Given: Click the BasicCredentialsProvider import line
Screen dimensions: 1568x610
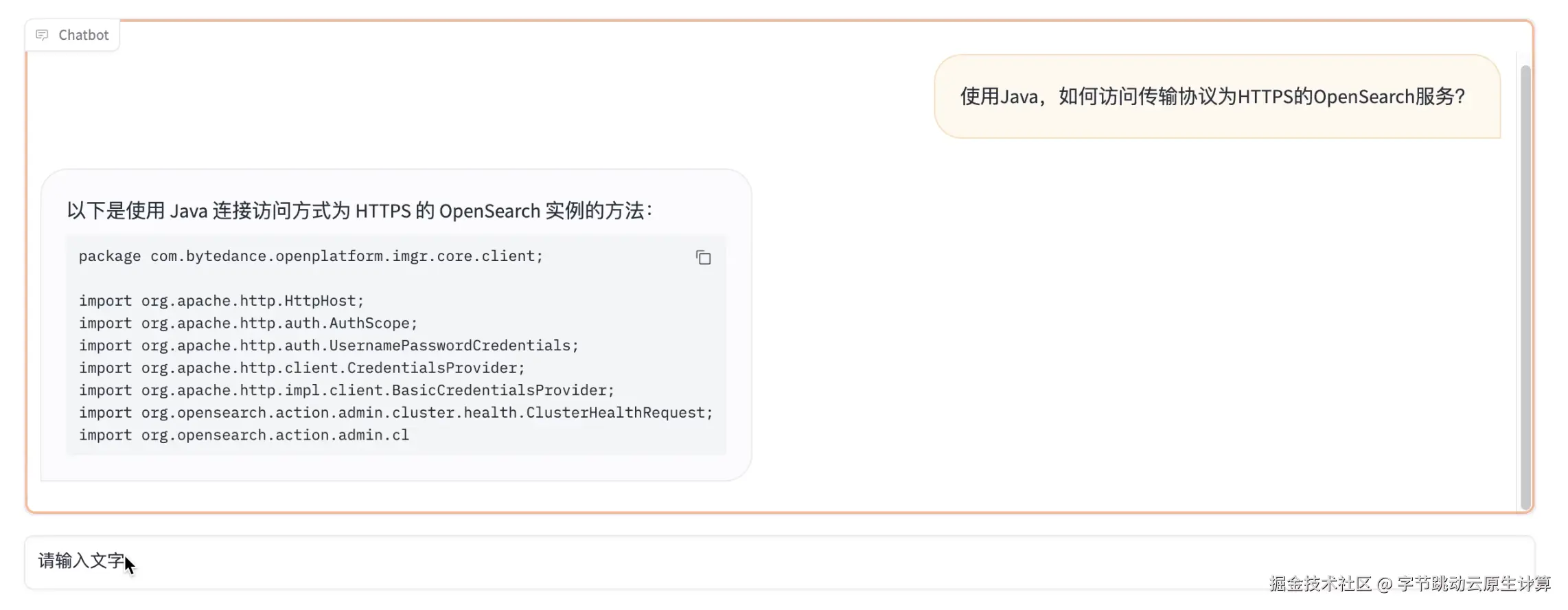Looking at the screenshot, I should 346,390.
